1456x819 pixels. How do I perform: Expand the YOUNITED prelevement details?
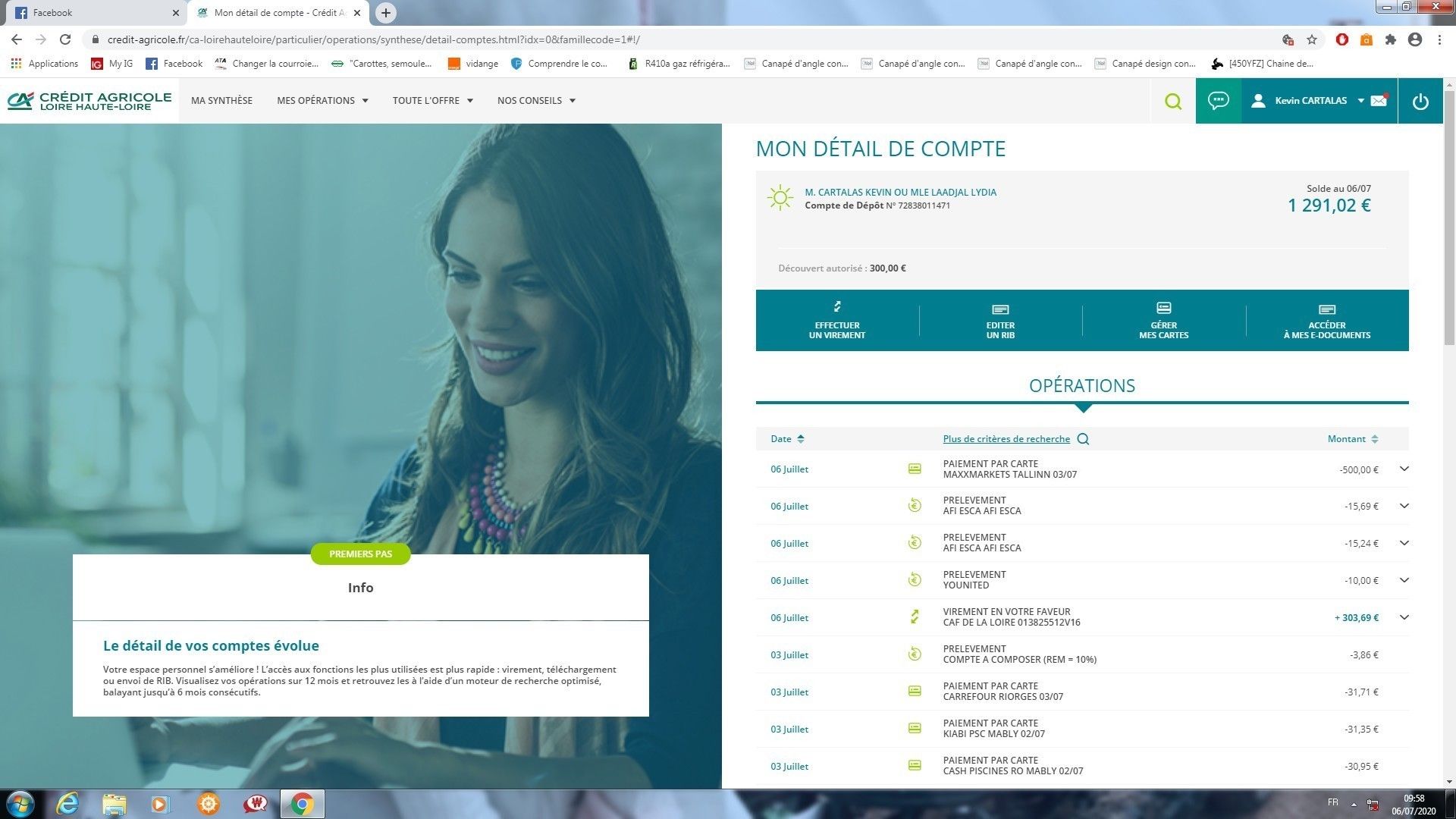click(1404, 580)
